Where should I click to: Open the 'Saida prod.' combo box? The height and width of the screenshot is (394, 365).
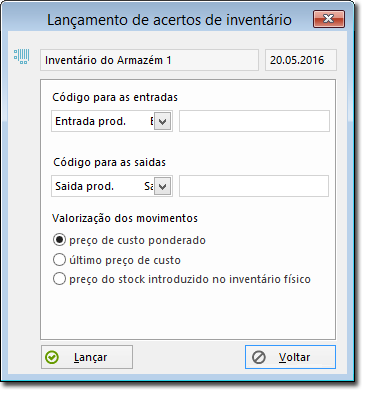(112, 186)
